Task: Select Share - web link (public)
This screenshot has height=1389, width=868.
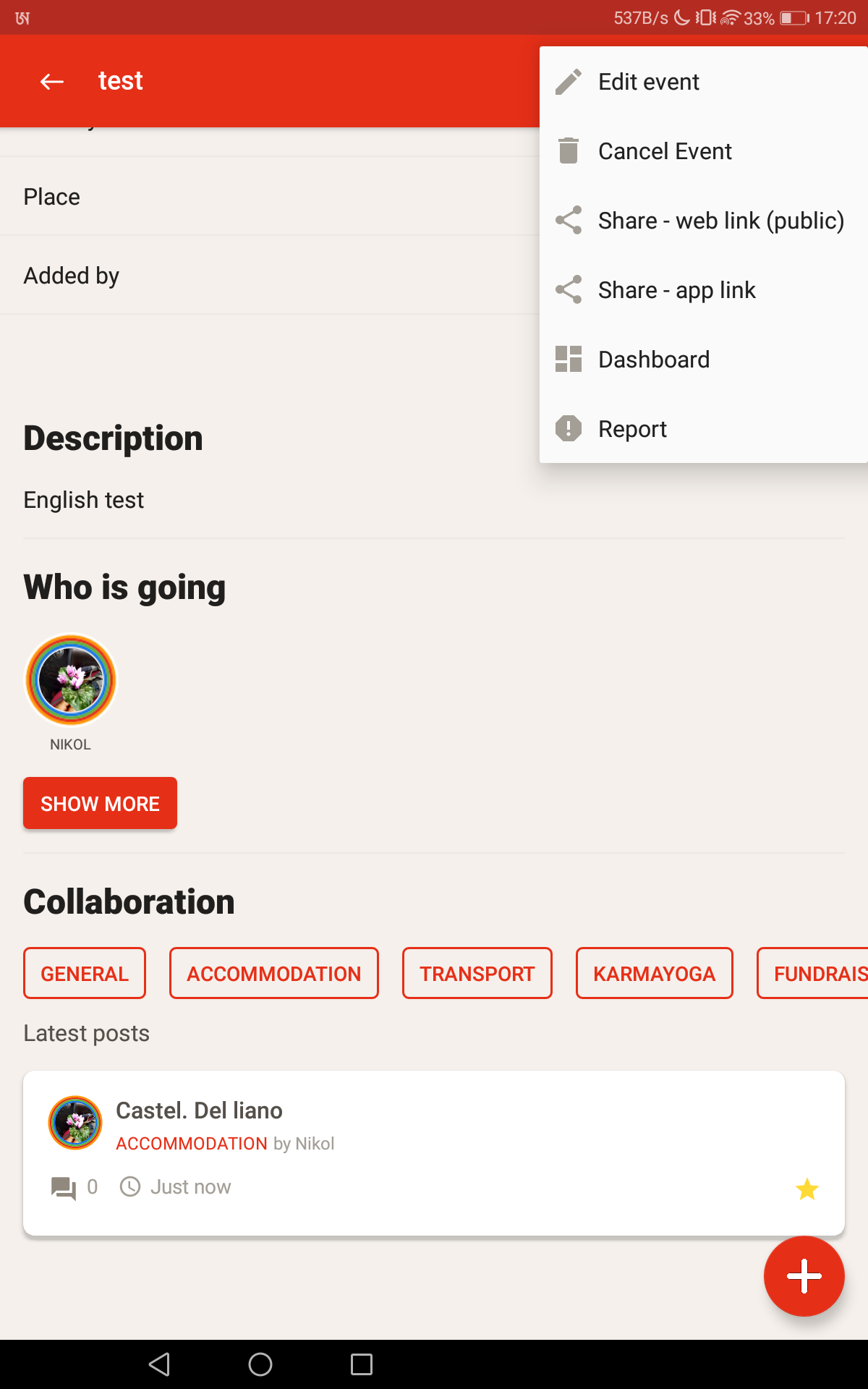Action: pyautogui.click(x=720, y=221)
